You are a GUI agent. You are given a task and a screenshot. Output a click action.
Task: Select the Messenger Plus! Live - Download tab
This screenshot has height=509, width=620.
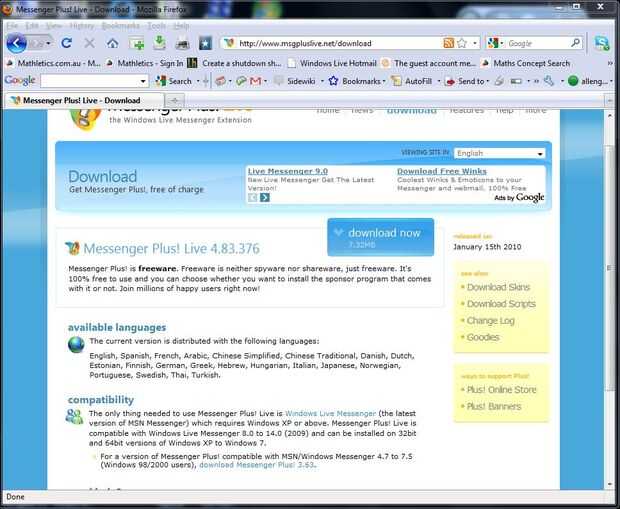pyautogui.click(x=84, y=100)
